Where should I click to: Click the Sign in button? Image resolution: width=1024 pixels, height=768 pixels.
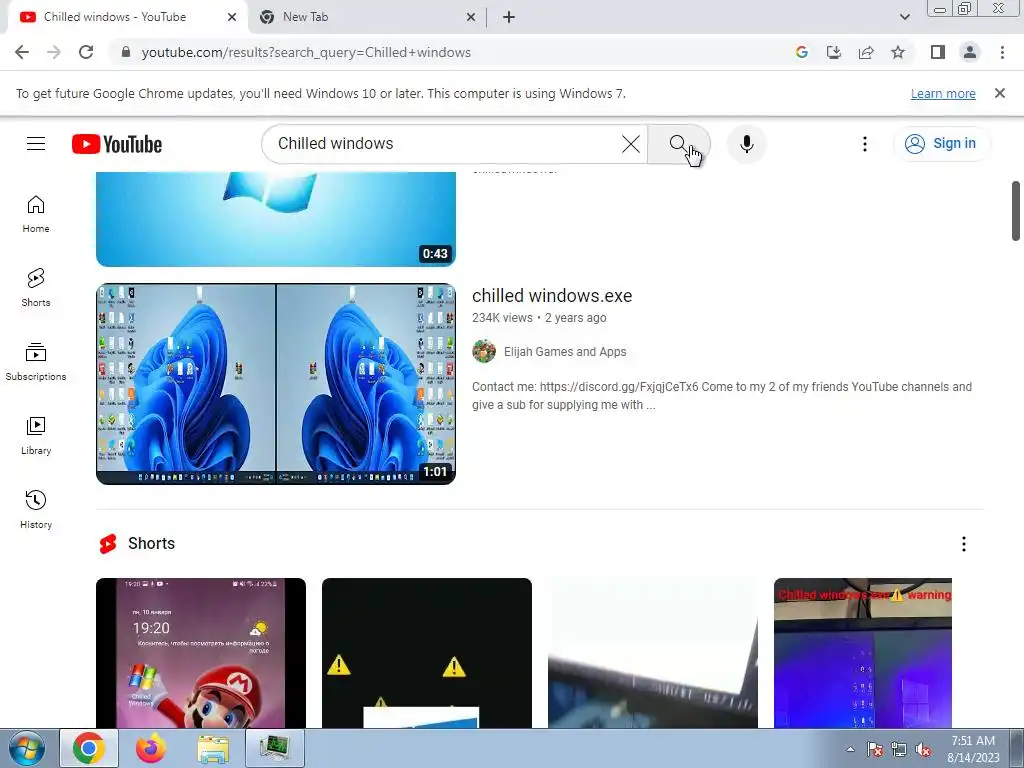(x=941, y=144)
